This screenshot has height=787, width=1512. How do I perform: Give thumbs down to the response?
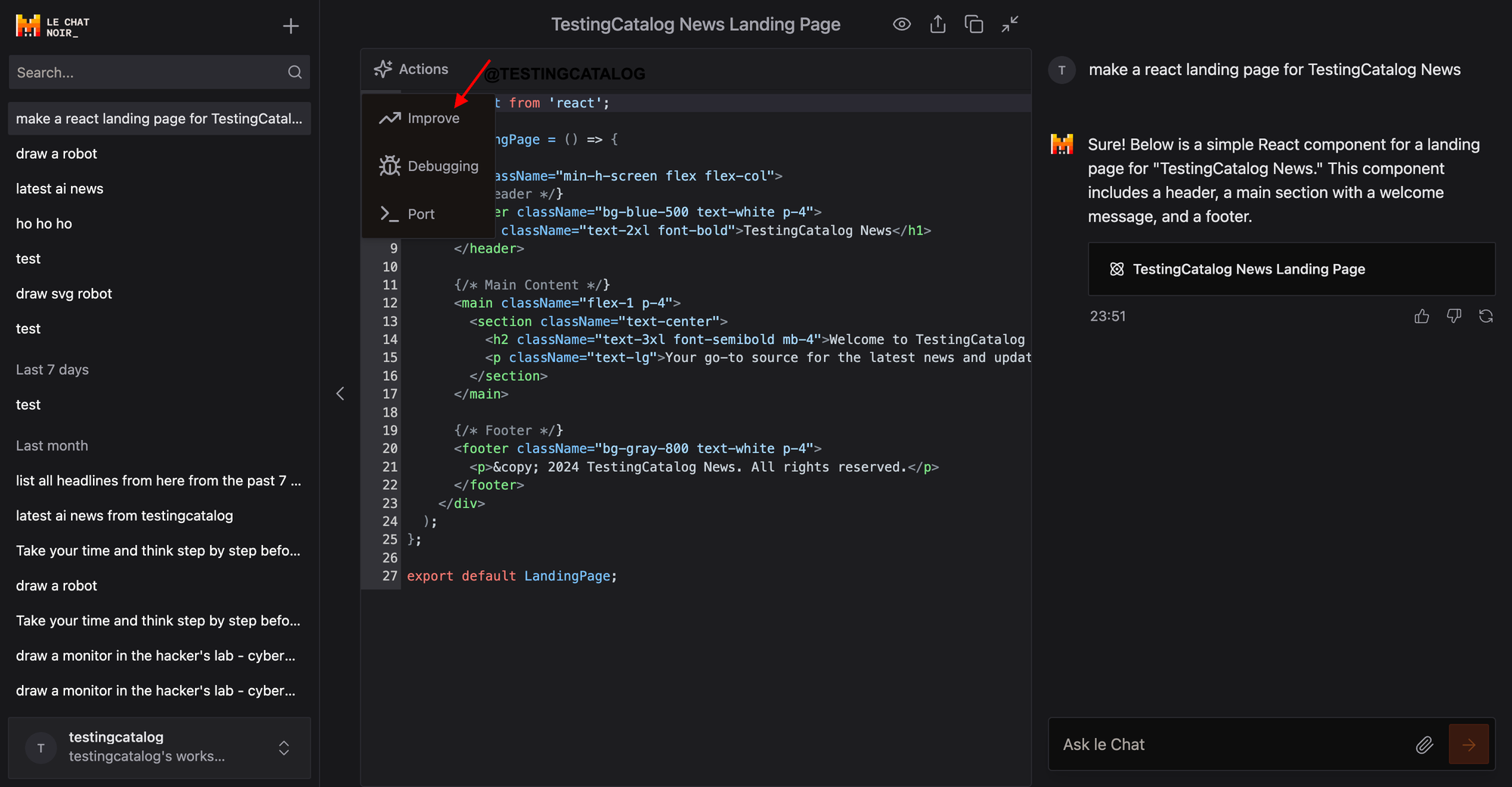pyautogui.click(x=1454, y=316)
